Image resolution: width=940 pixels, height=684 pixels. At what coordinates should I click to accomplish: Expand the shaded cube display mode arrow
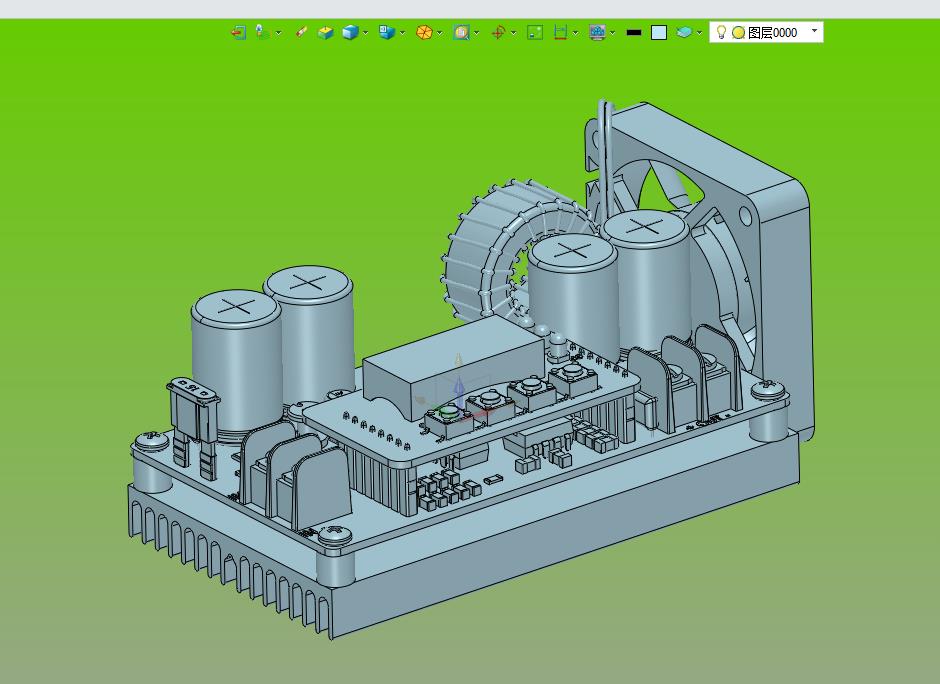click(366, 32)
